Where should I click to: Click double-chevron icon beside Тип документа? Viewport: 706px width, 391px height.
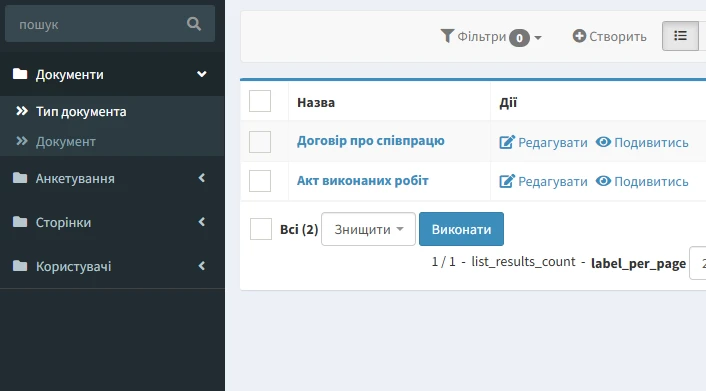coord(22,111)
